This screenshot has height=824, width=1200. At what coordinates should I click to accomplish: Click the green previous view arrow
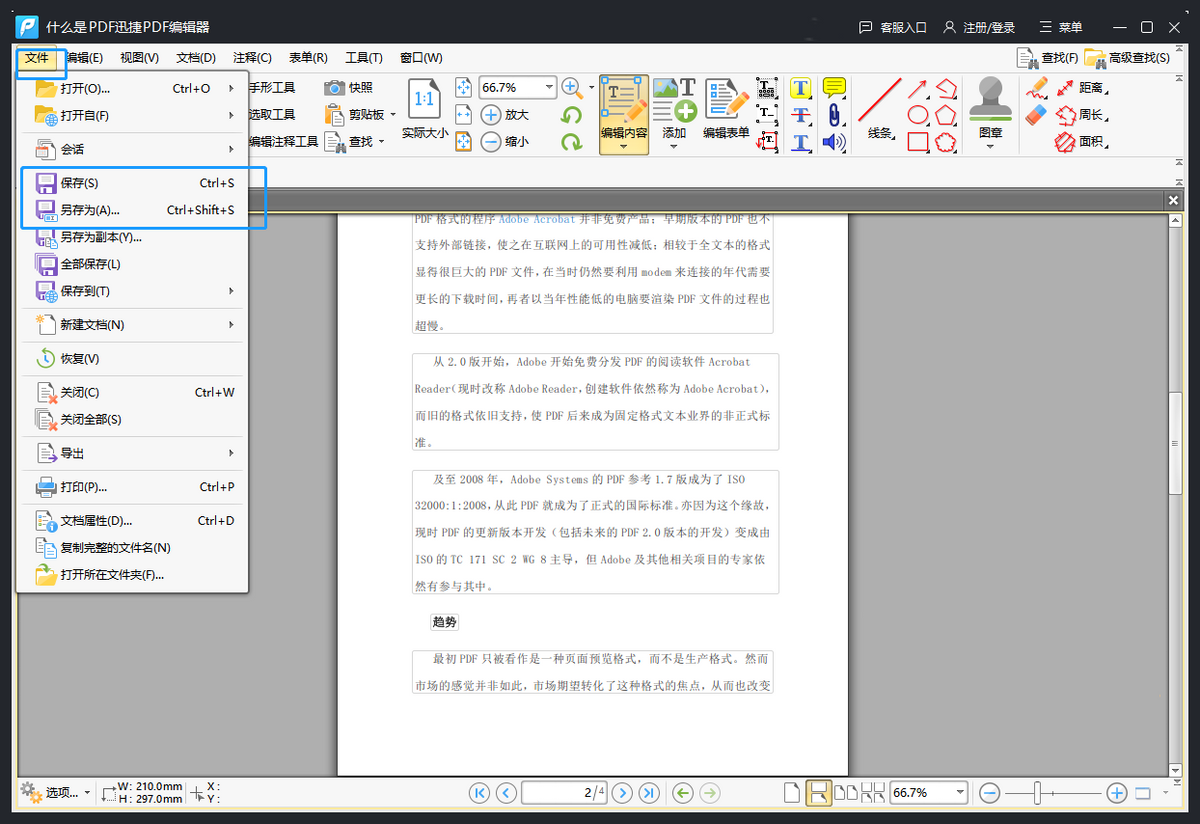[683, 793]
